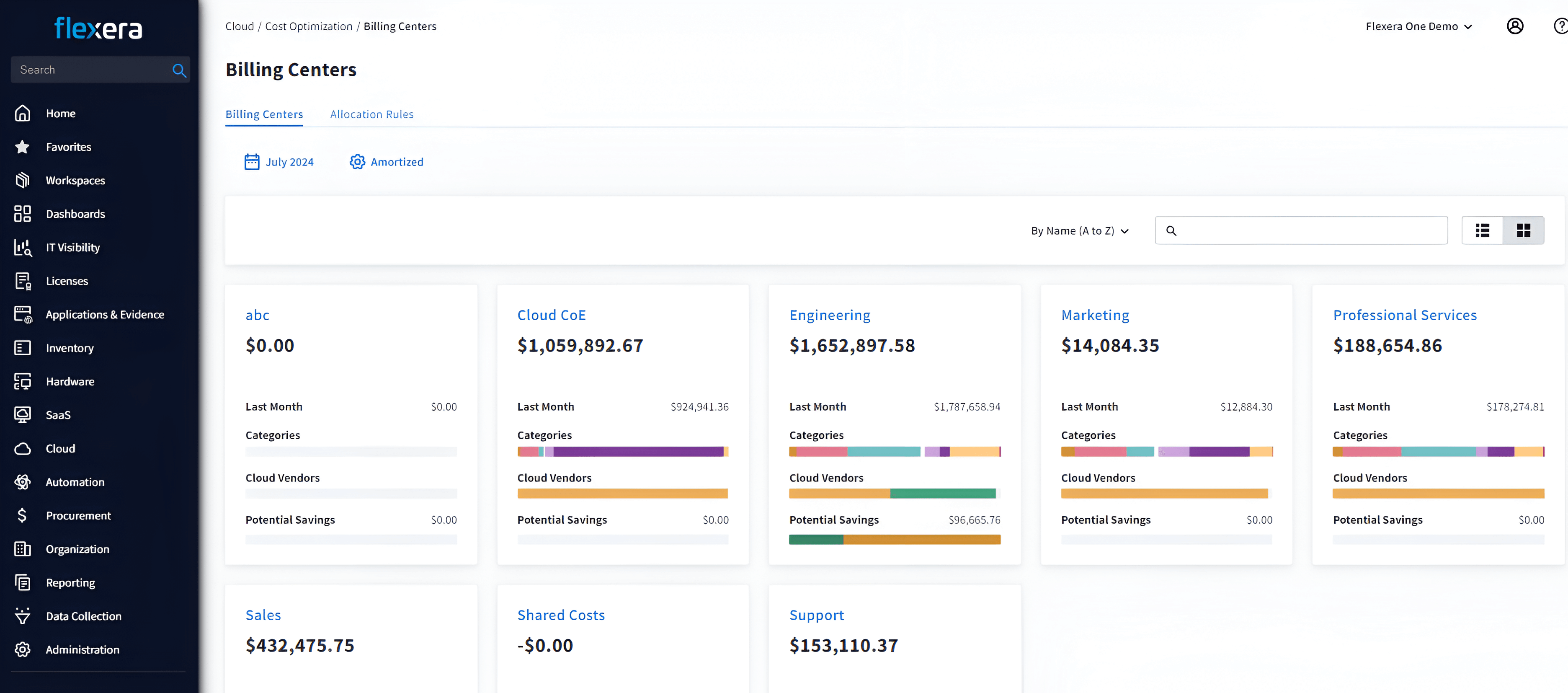The height and width of the screenshot is (693, 1568).
Task: Switch to grid view layout
Action: pyautogui.click(x=1523, y=230)
